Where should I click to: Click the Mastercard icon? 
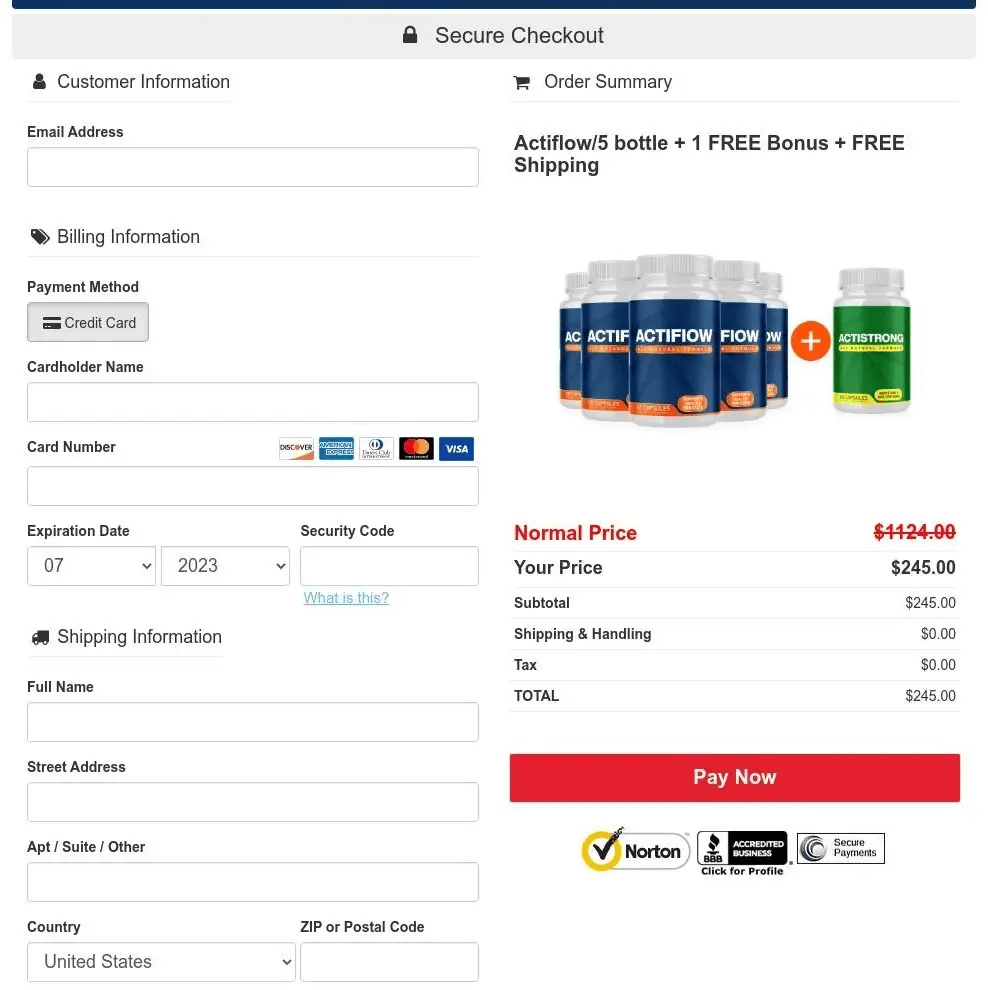click(416, 448)
